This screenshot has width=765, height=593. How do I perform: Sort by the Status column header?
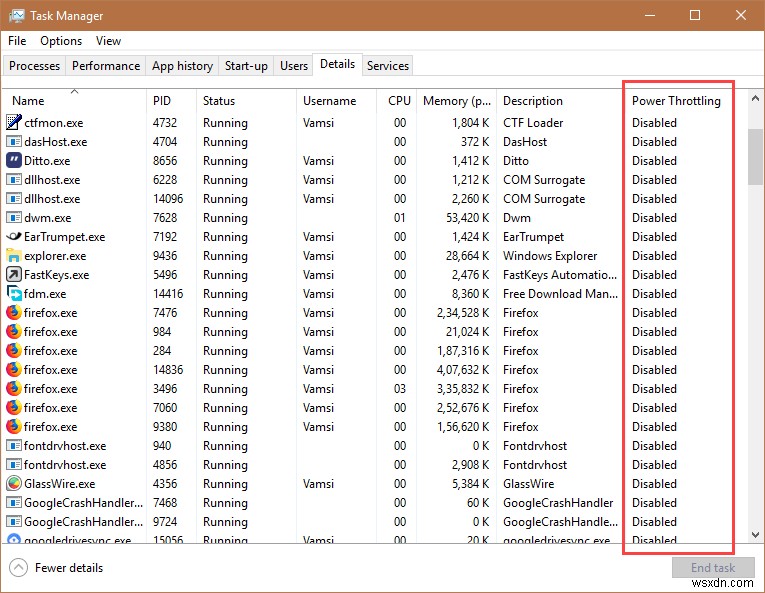pos(246,101)
